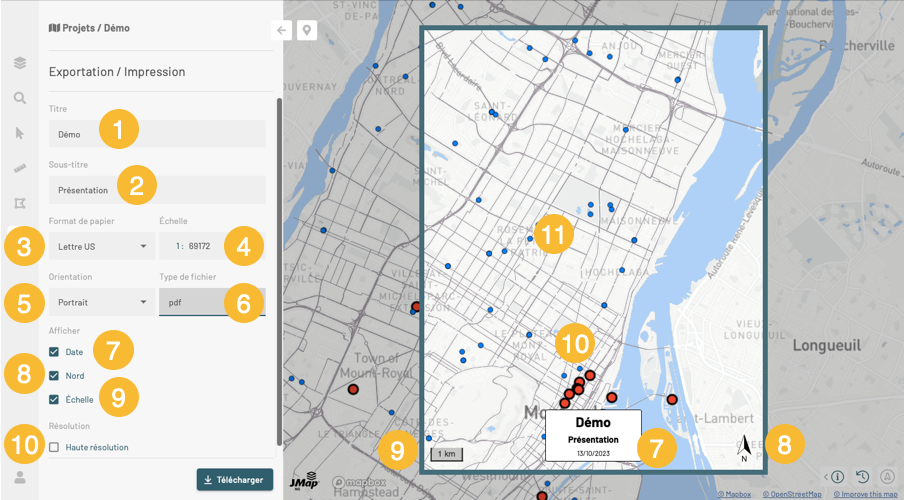Expand the Orientation dropdown
904x500 pixels.
(x=101, y=302)
